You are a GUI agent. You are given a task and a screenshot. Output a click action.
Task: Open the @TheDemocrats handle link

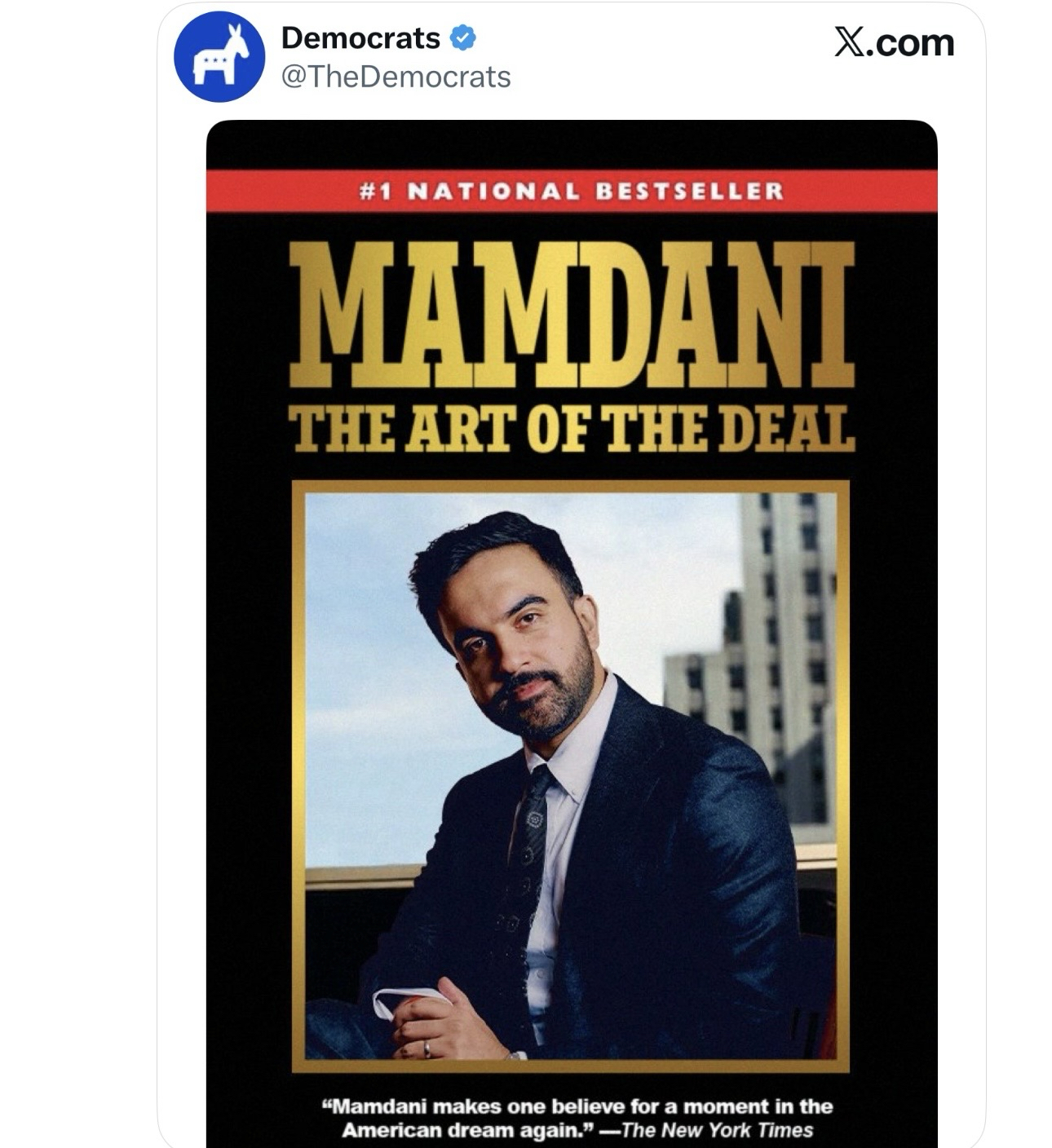click(x=396, y=77)
